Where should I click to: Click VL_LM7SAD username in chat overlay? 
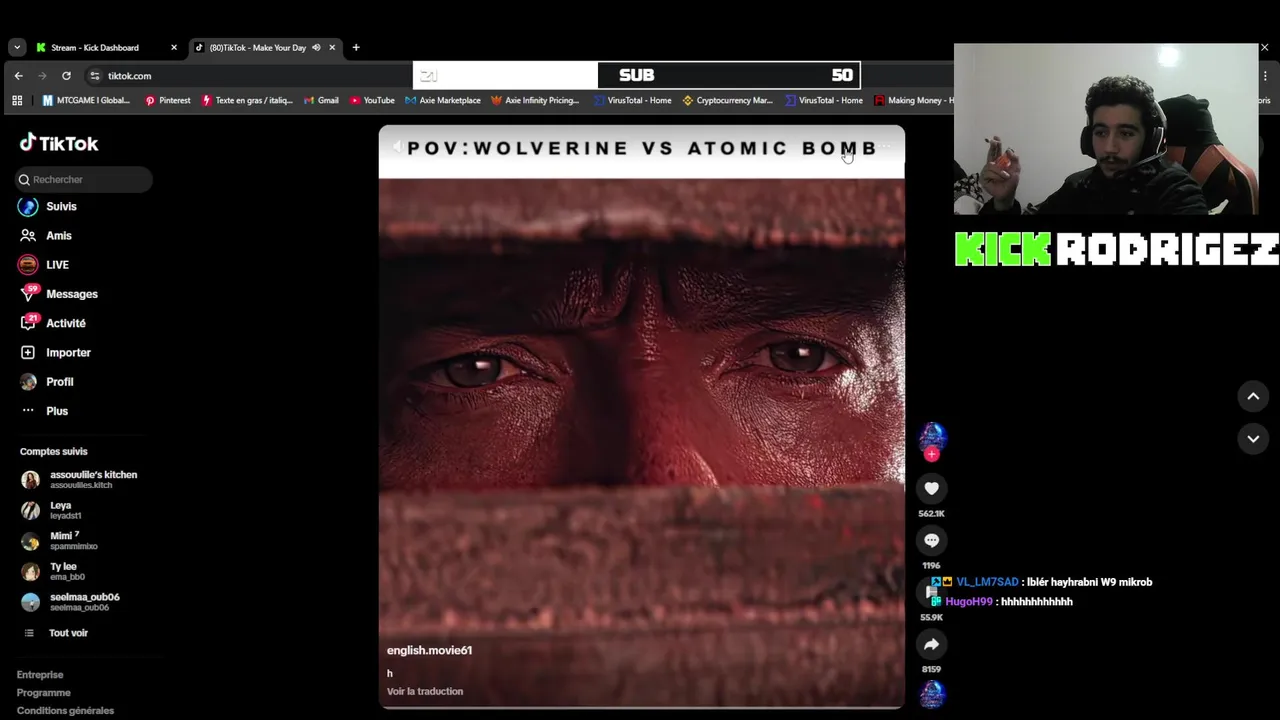click(987, 582)
